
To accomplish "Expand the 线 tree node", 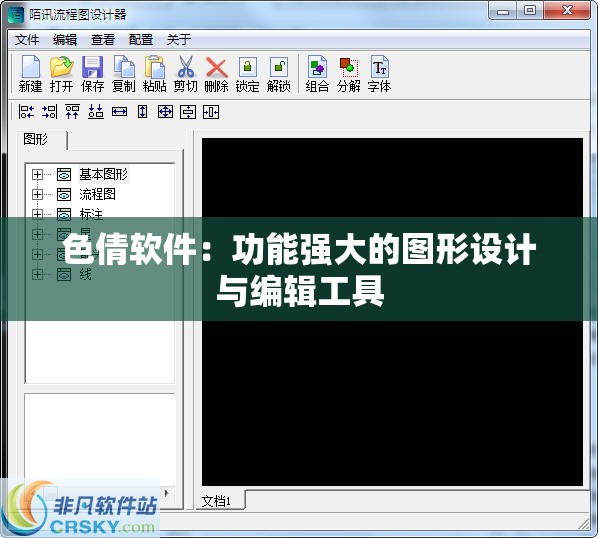I will (x=37, y=274).
